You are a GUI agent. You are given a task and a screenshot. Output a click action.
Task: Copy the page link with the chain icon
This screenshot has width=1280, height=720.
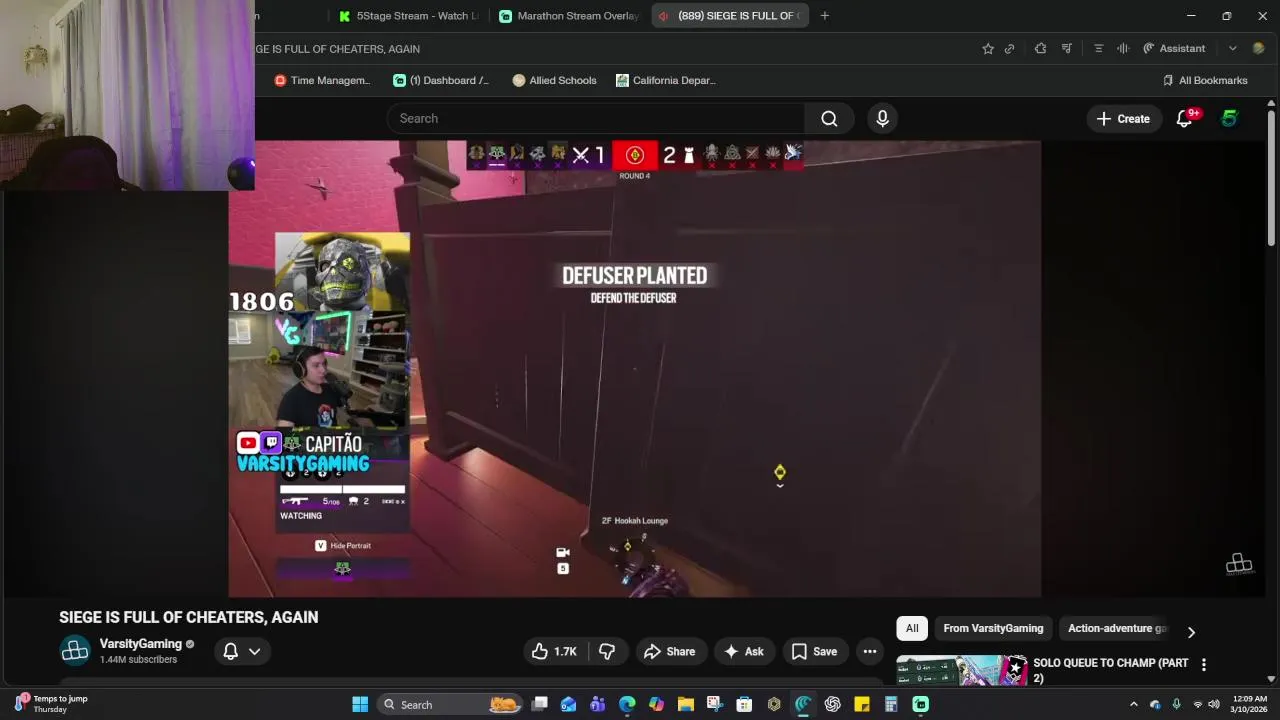[1010, 48]
